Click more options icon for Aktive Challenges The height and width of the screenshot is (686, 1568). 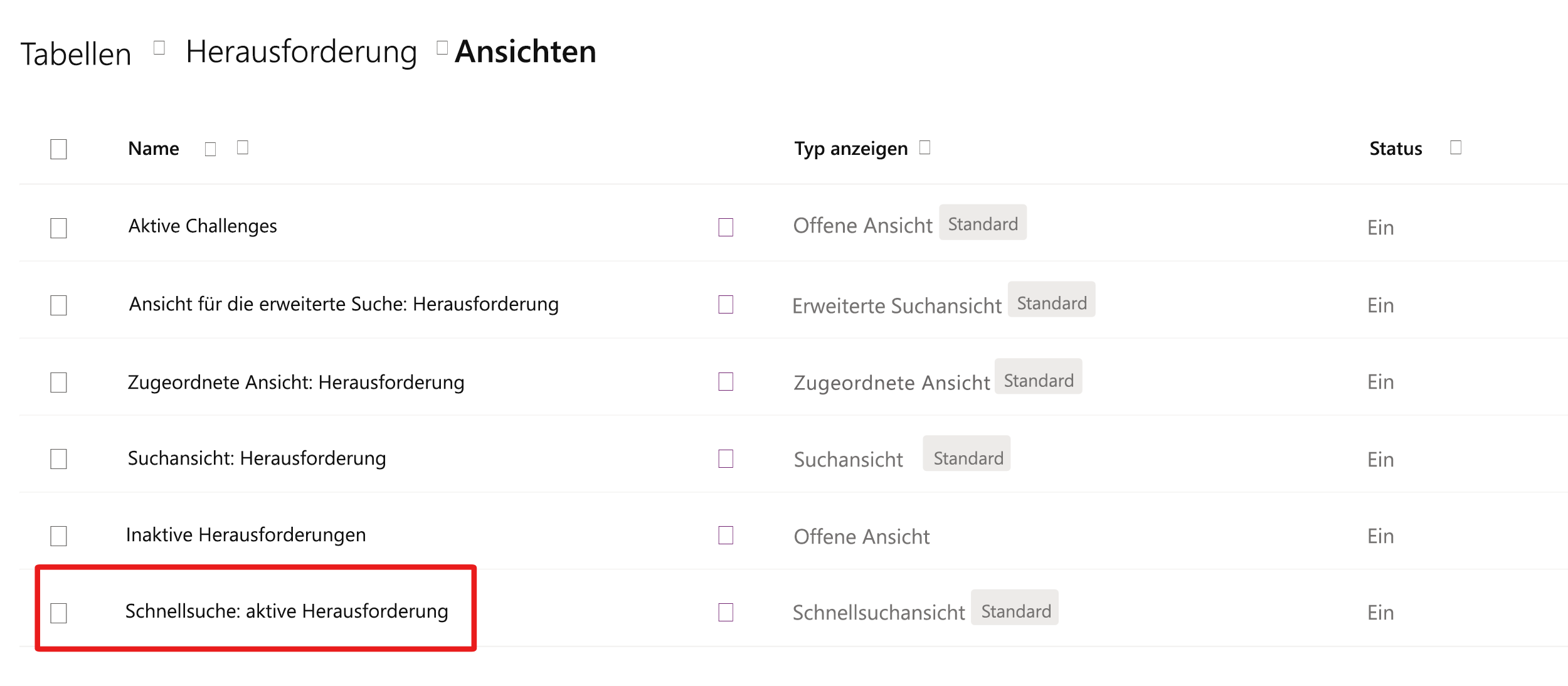pos(726,227)
